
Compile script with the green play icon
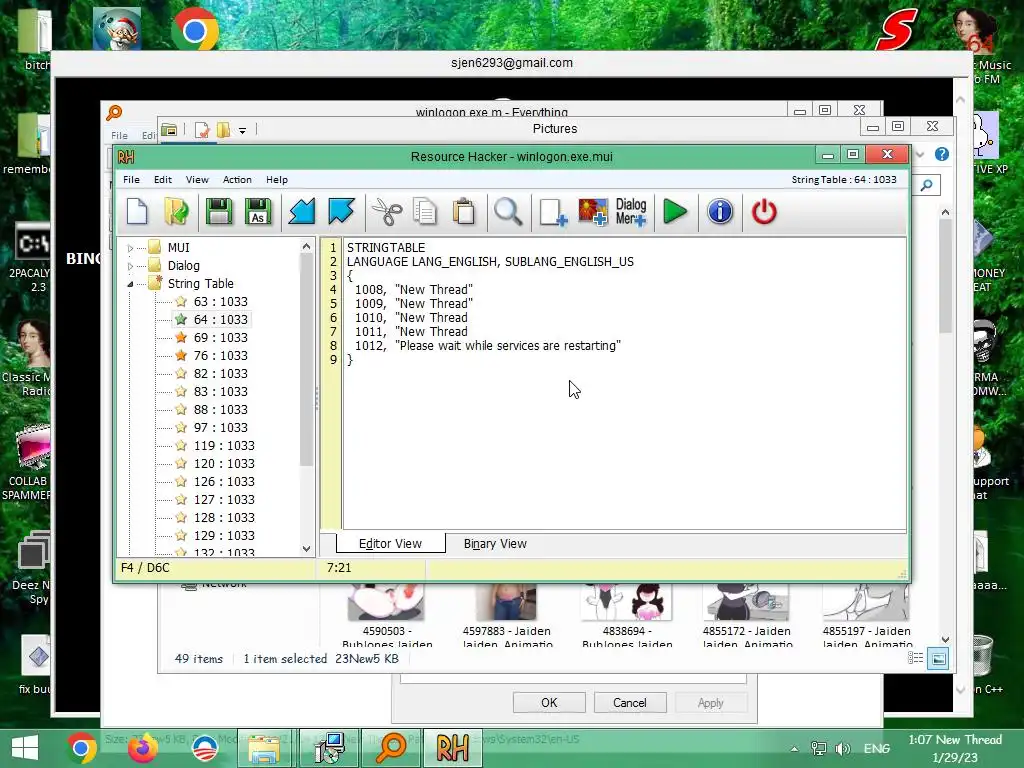[x=675, y=212]
